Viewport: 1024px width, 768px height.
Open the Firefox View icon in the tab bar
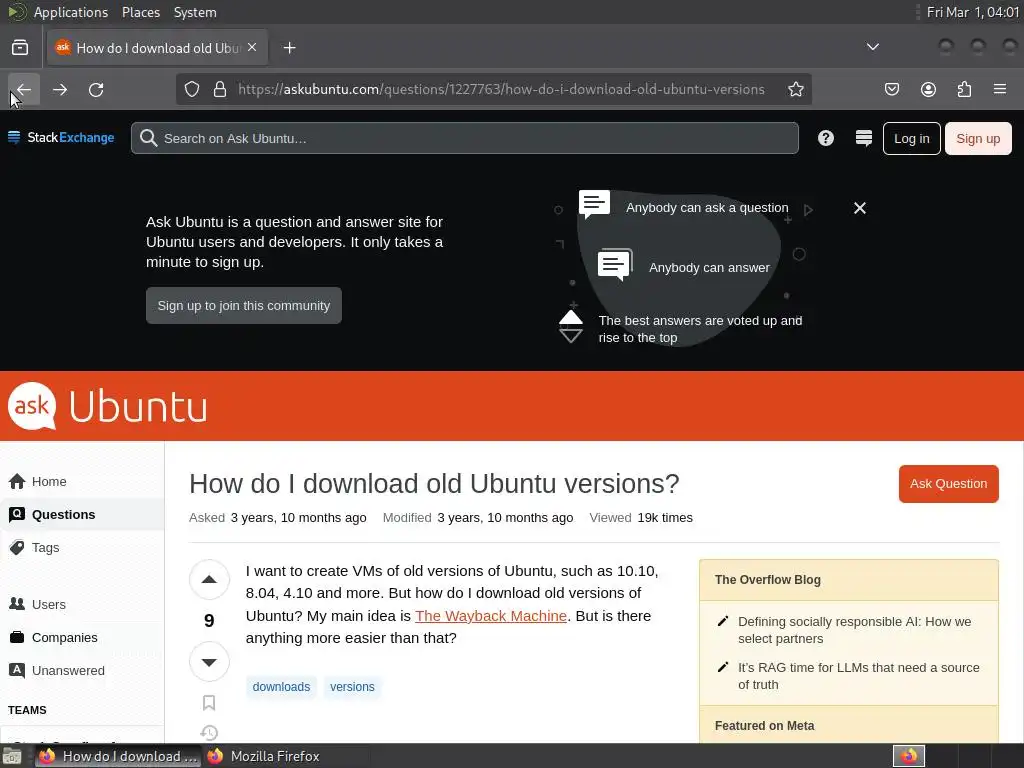click(x=20, y=48)
